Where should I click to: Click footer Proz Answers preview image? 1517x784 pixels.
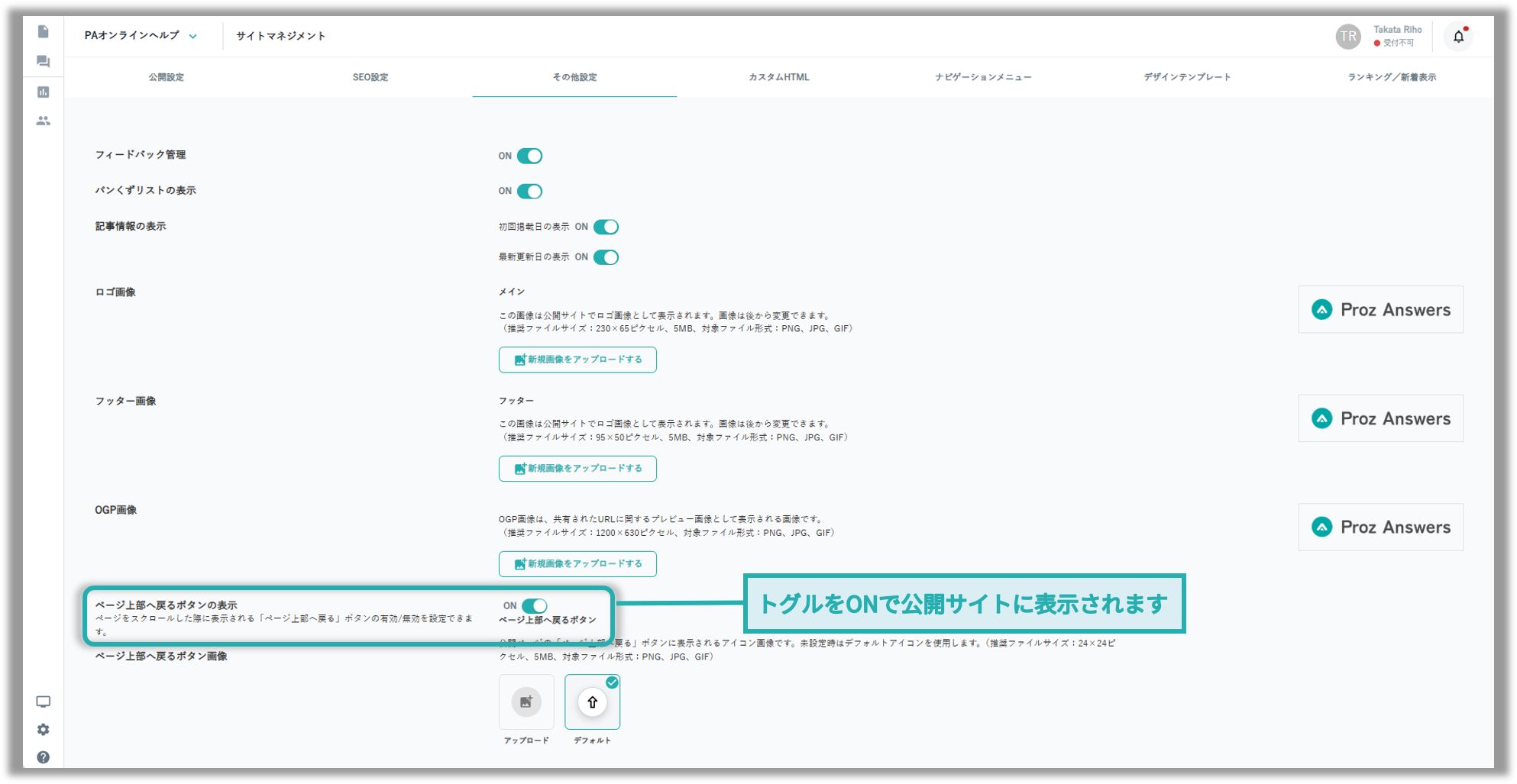pyautogui.click(x=1381, y=418)
